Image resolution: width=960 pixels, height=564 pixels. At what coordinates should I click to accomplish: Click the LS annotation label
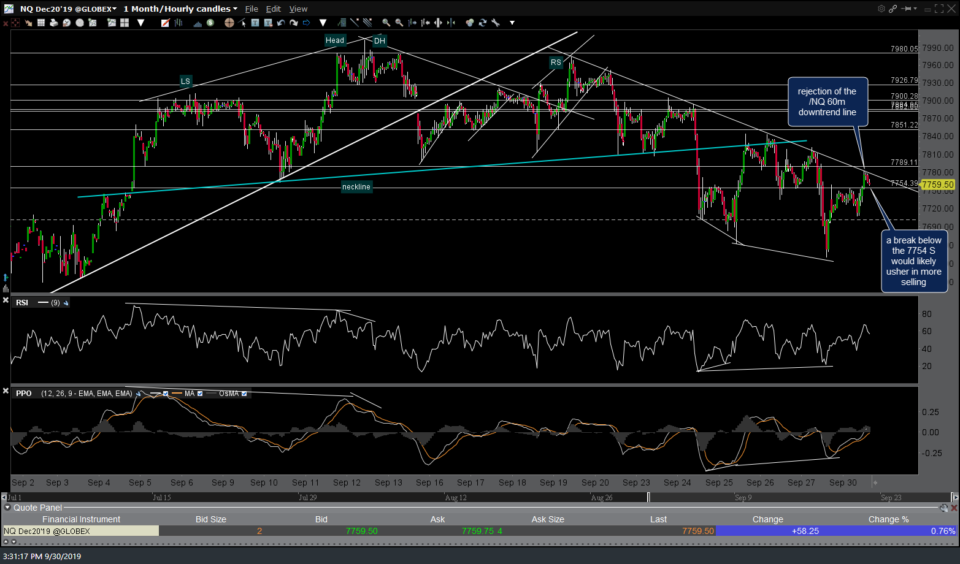click(186, 81)
